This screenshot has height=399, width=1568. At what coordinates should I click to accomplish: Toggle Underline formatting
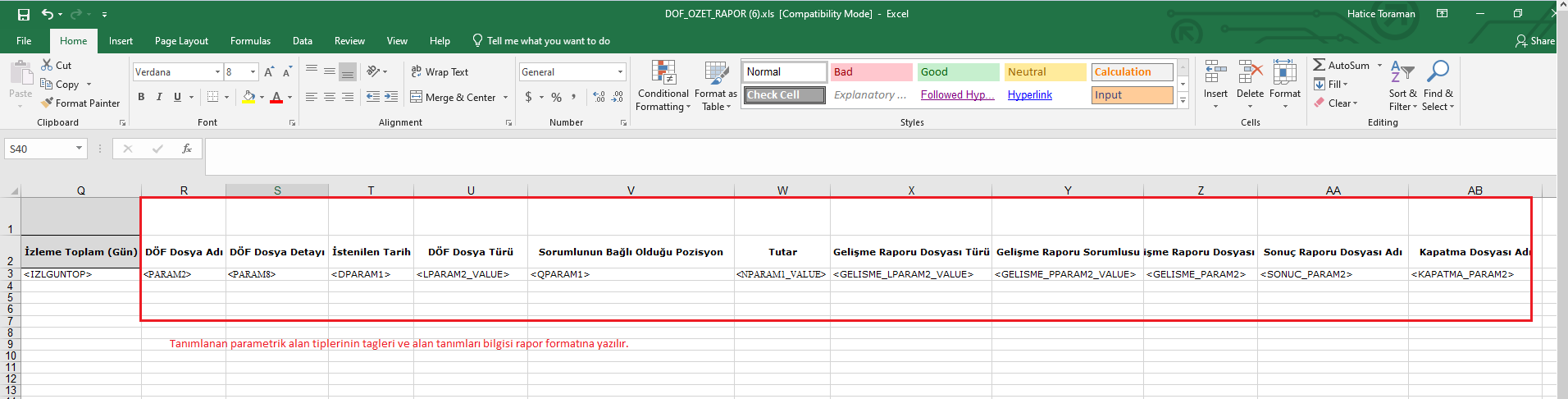point(177,97)
